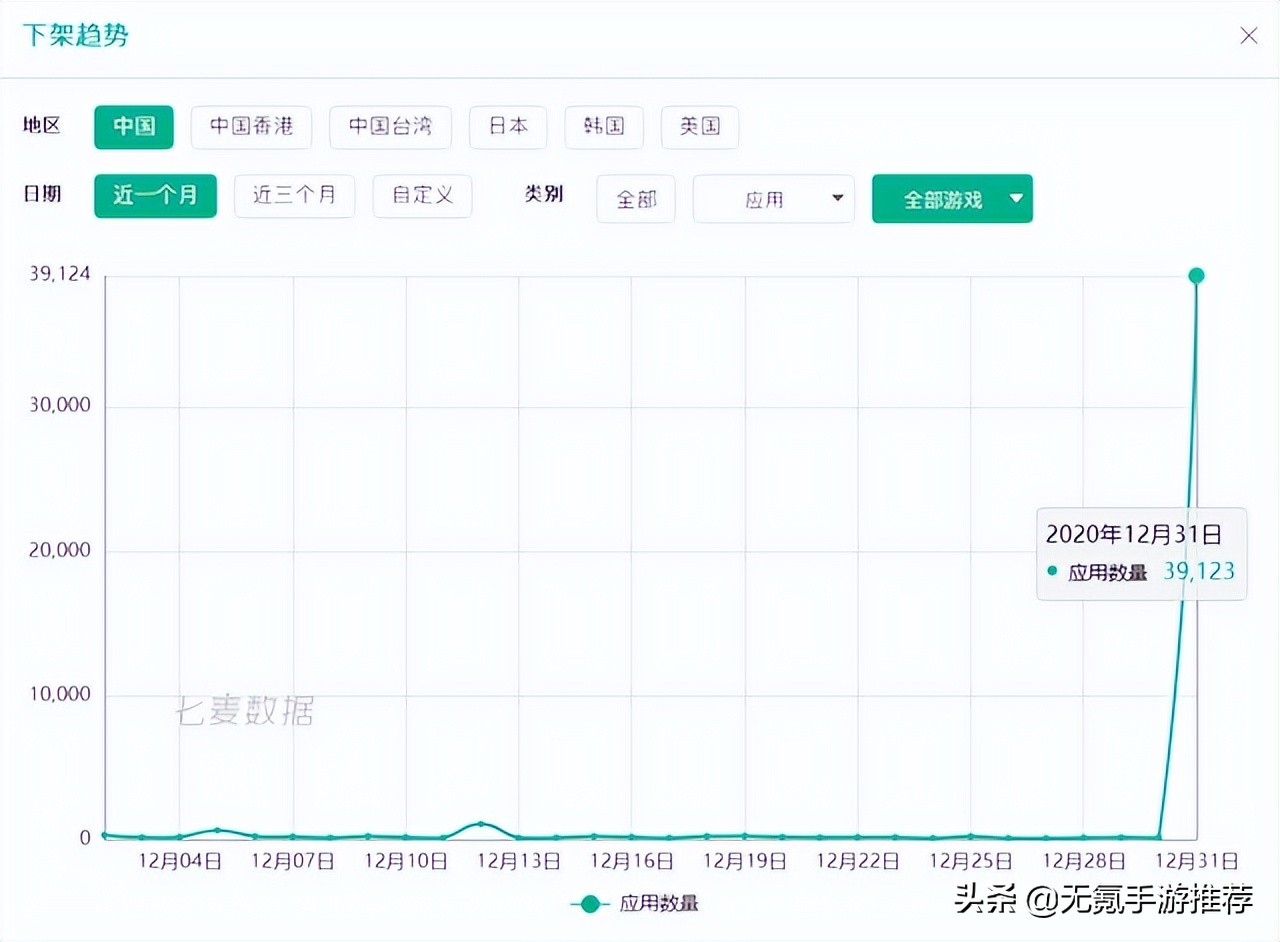Open the 应用 category dropdown
The image size is (1280, 942).
pyautogui.click(x=773, y=199)
